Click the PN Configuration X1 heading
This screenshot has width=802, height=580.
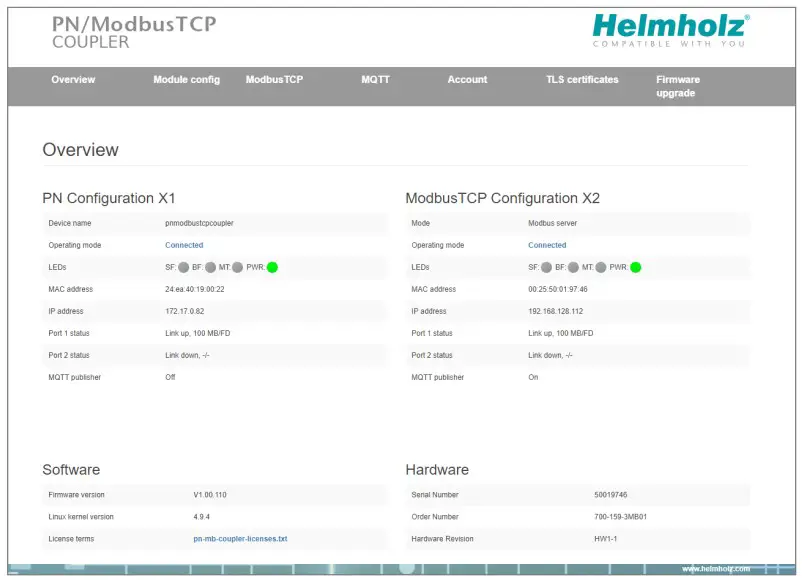tap(109, 198)
